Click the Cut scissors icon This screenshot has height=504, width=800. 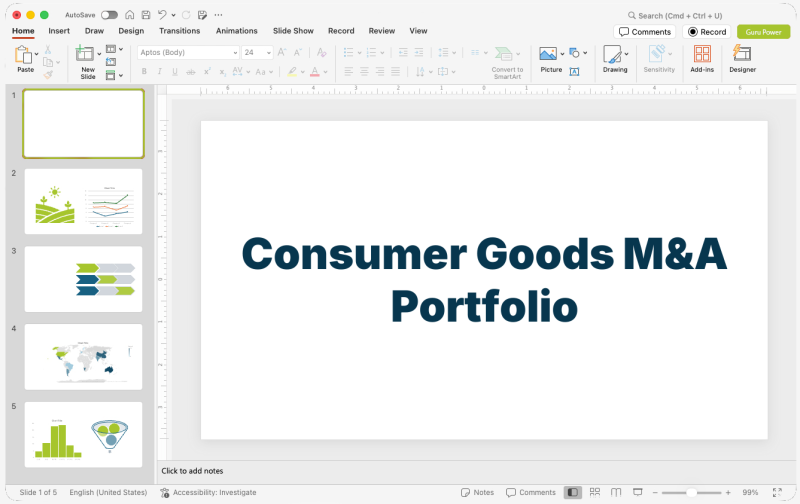coord(48,49)
